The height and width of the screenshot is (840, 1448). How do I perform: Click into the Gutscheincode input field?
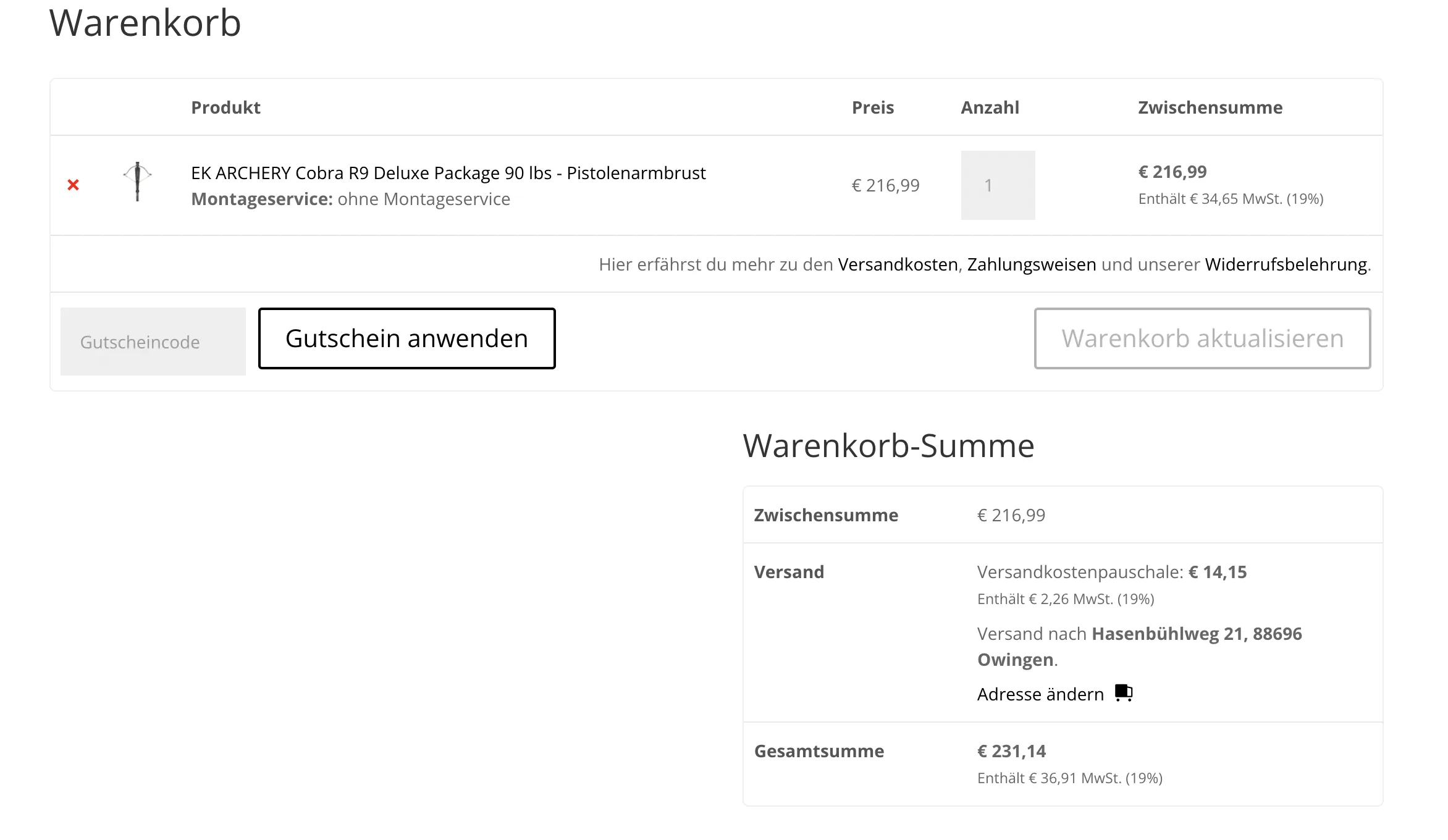tap(153, 342)
